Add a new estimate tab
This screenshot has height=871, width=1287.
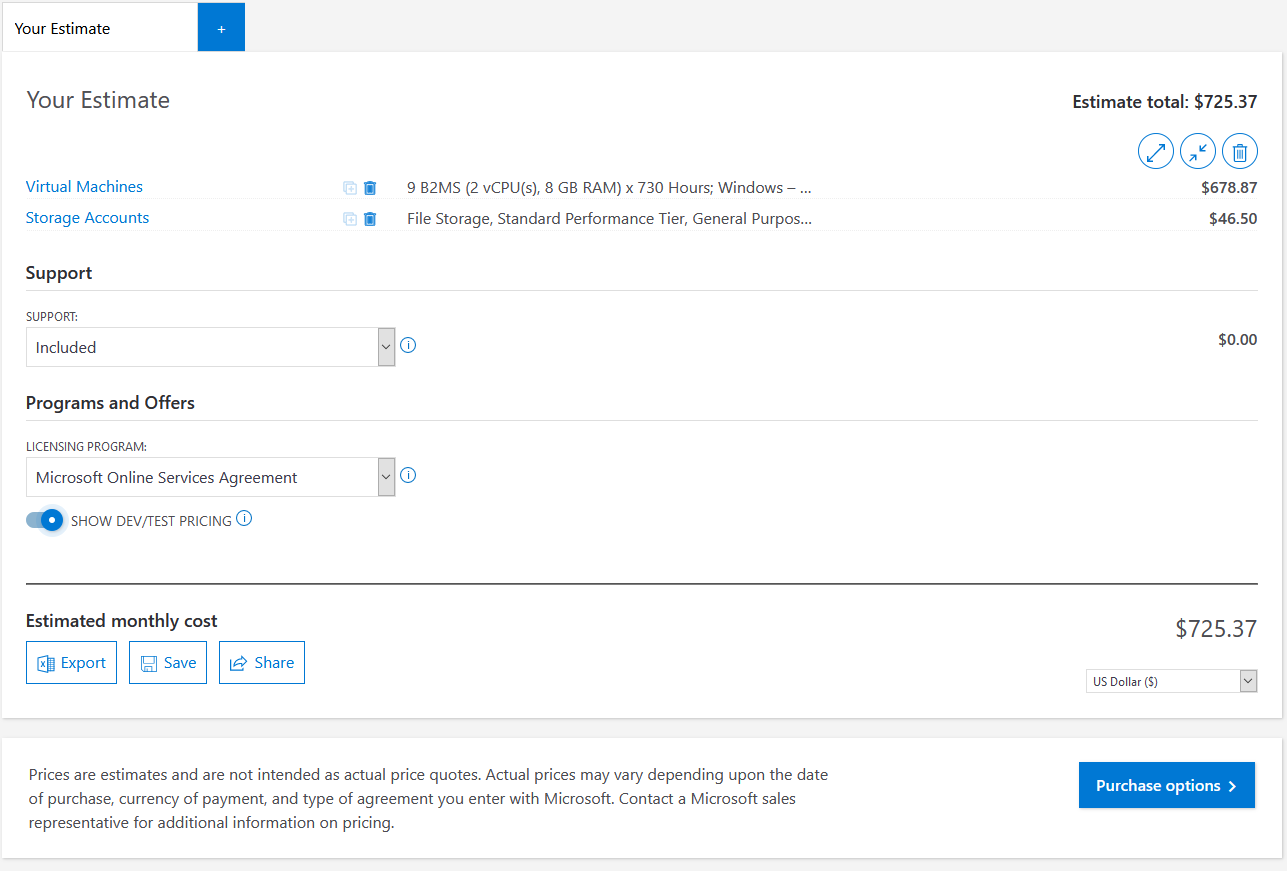(221, 28)
